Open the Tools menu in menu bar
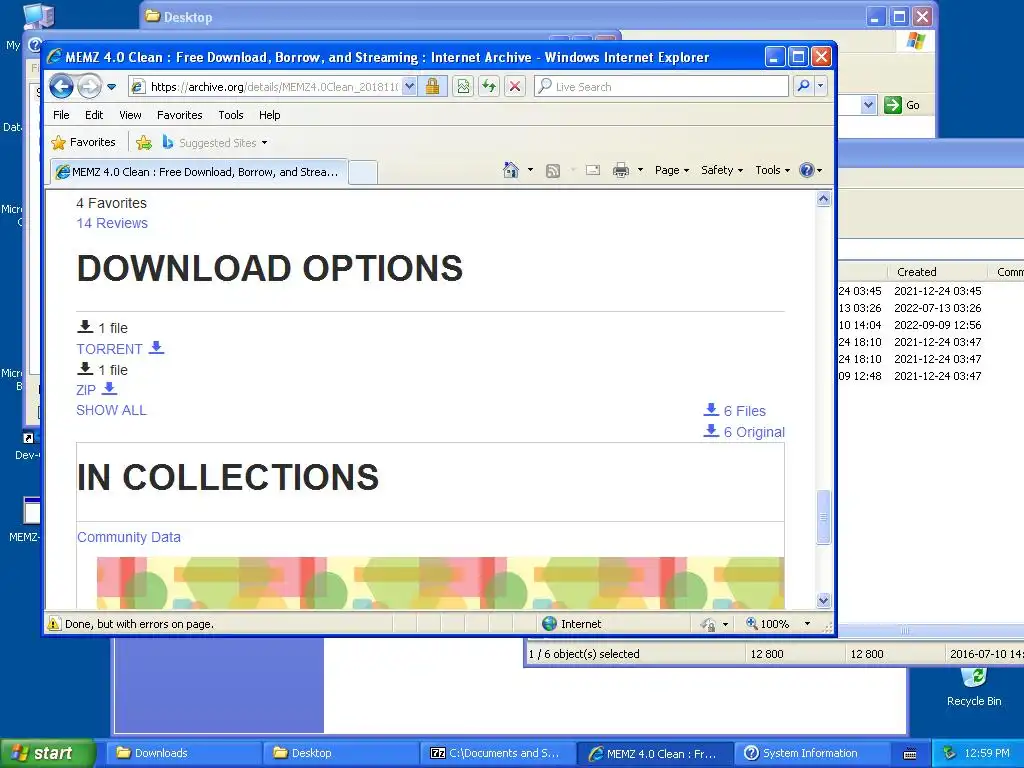Screen dimensions: 1024x768 pyautogui.click(x=231, y=115)
